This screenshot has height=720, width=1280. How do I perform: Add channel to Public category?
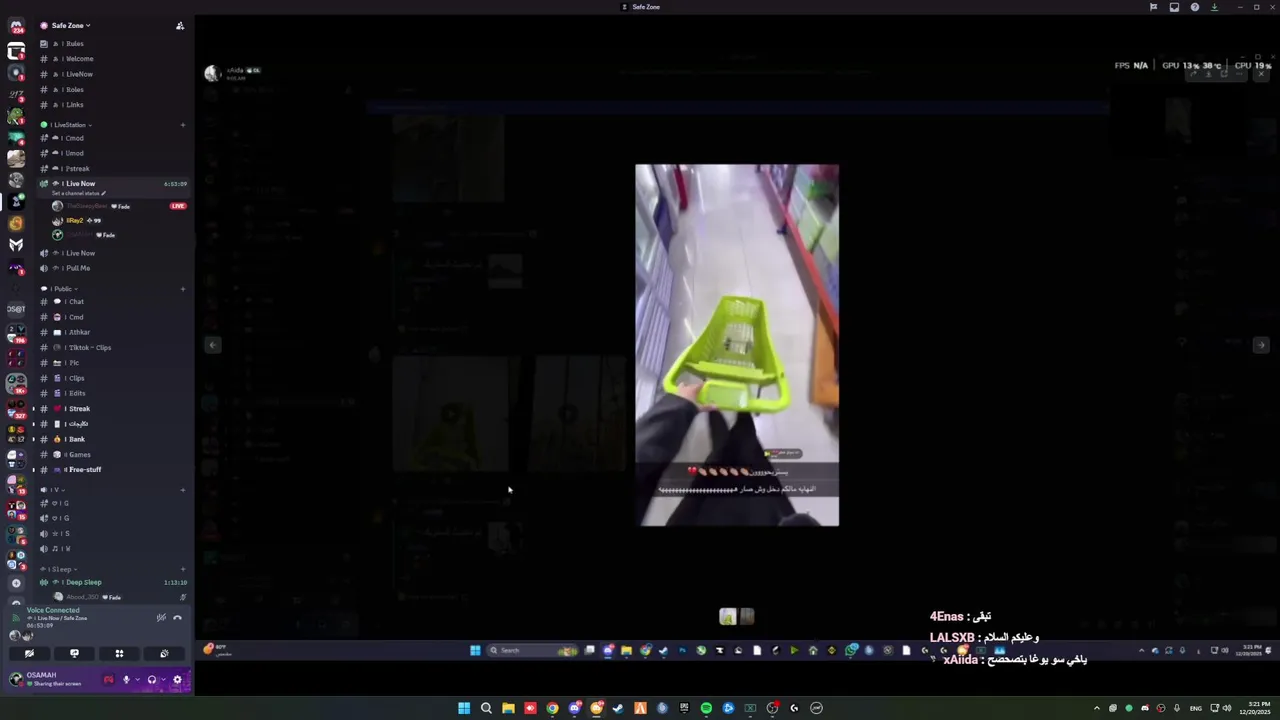pos(183,289)
